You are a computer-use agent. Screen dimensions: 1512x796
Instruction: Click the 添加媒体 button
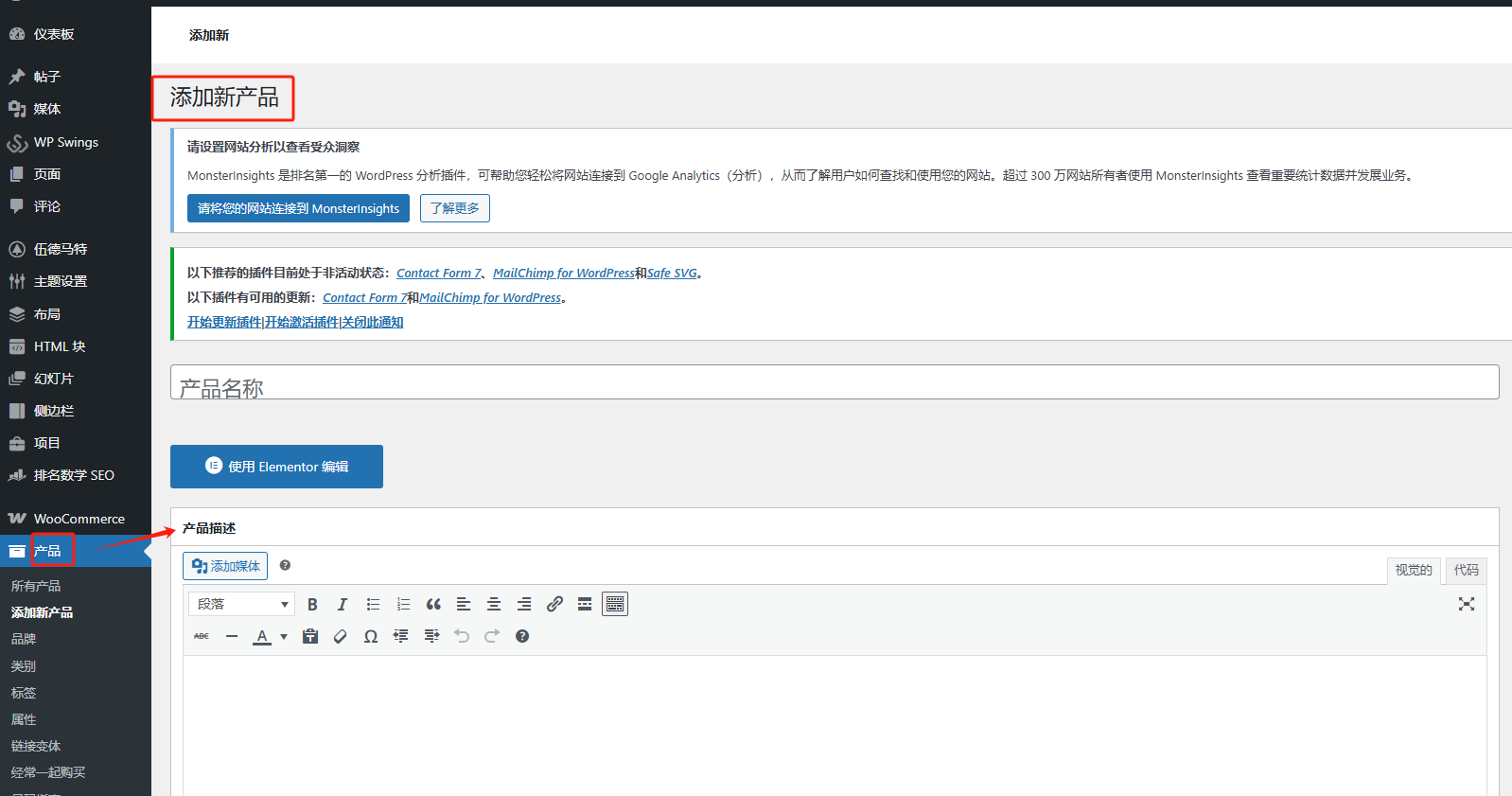(225, 566)
